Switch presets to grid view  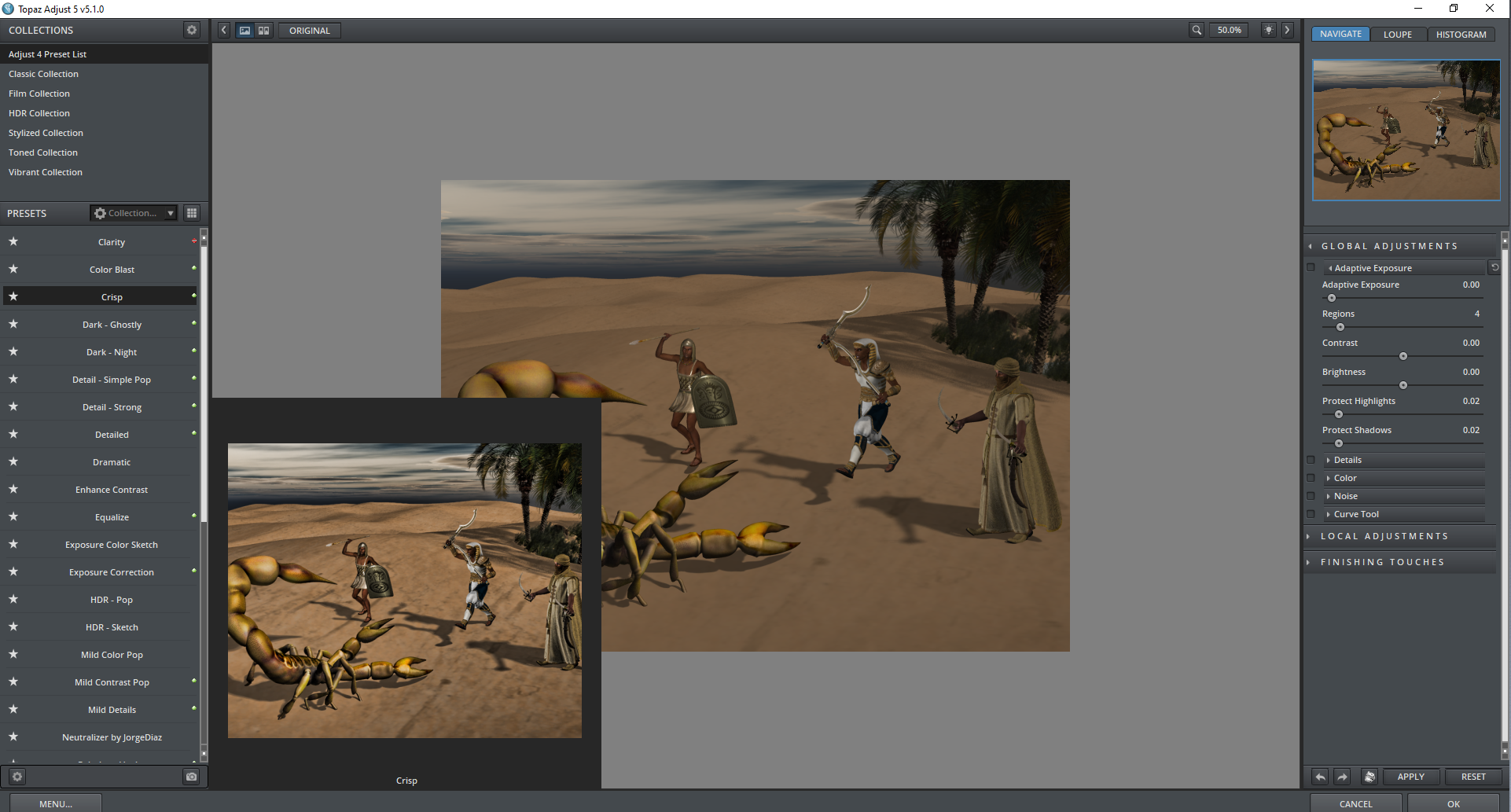tap(192, 213)
